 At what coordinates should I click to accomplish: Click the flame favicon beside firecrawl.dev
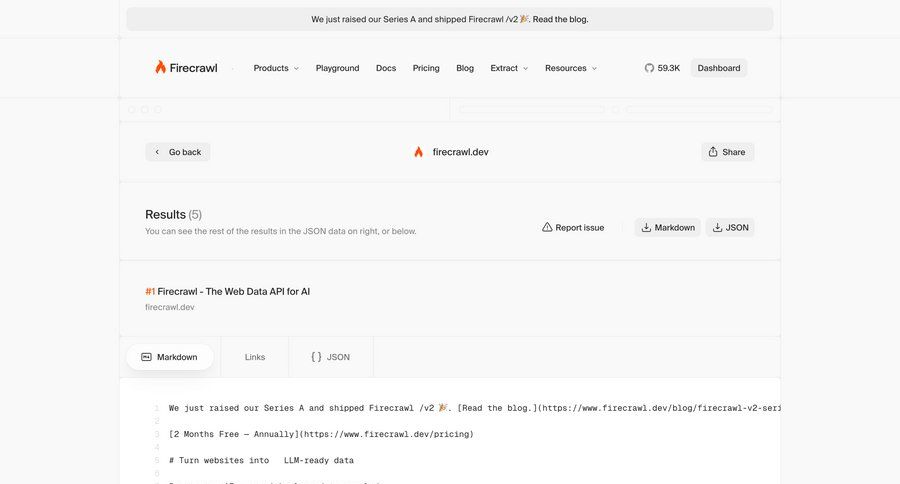click(418, 152)
